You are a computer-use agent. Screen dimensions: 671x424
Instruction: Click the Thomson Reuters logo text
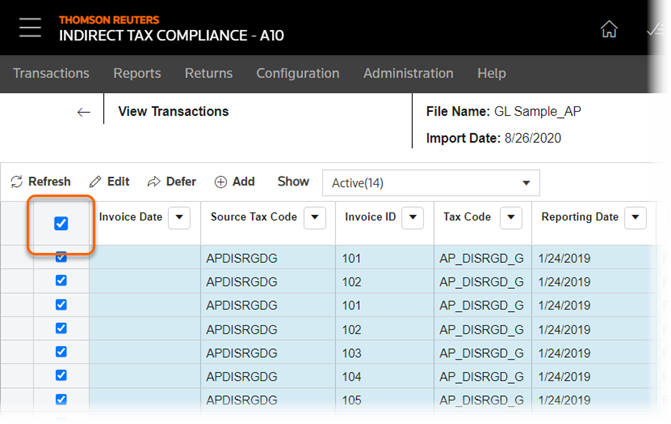point(109,20)
